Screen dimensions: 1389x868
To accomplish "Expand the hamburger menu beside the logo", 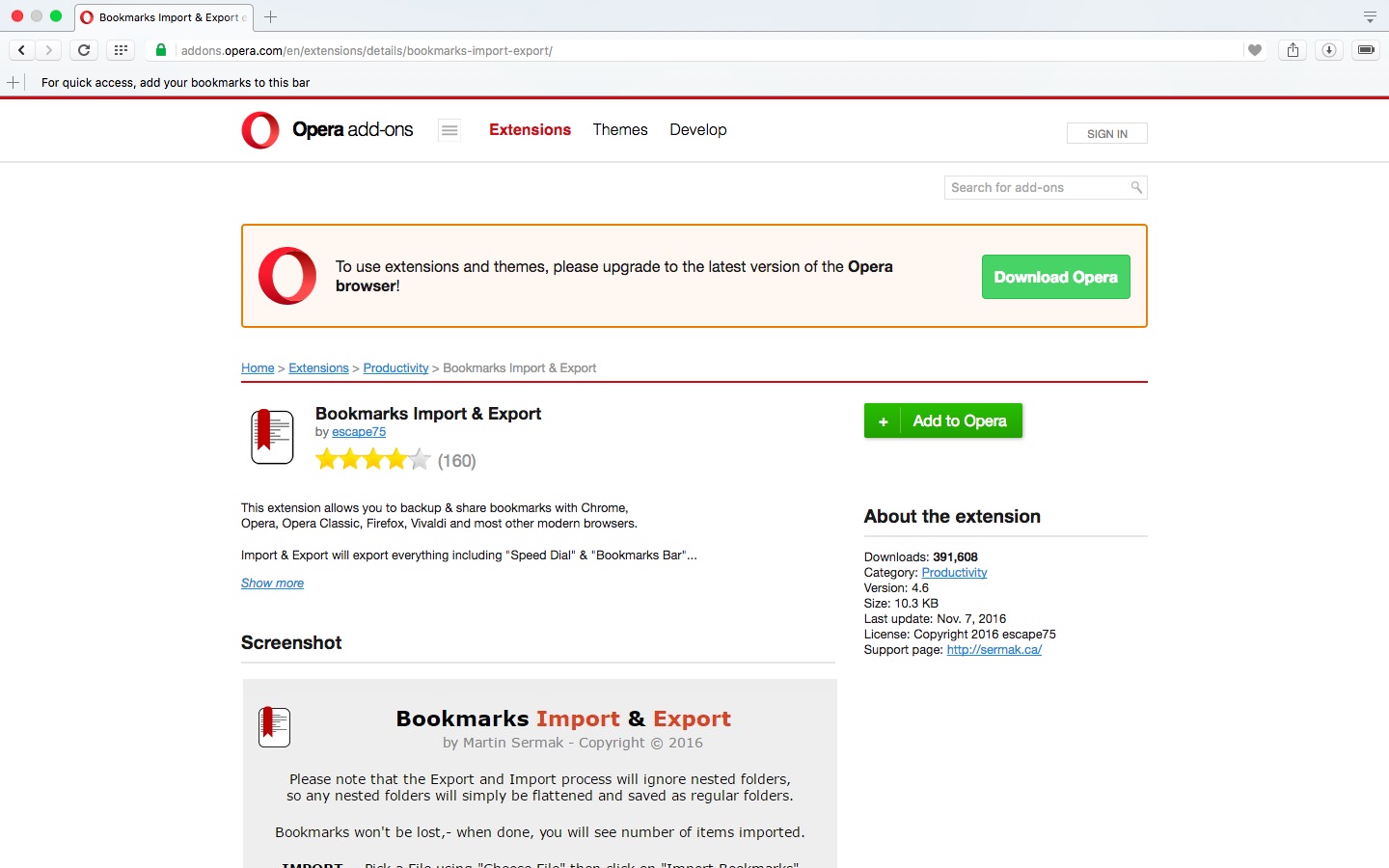I will 449,130.
